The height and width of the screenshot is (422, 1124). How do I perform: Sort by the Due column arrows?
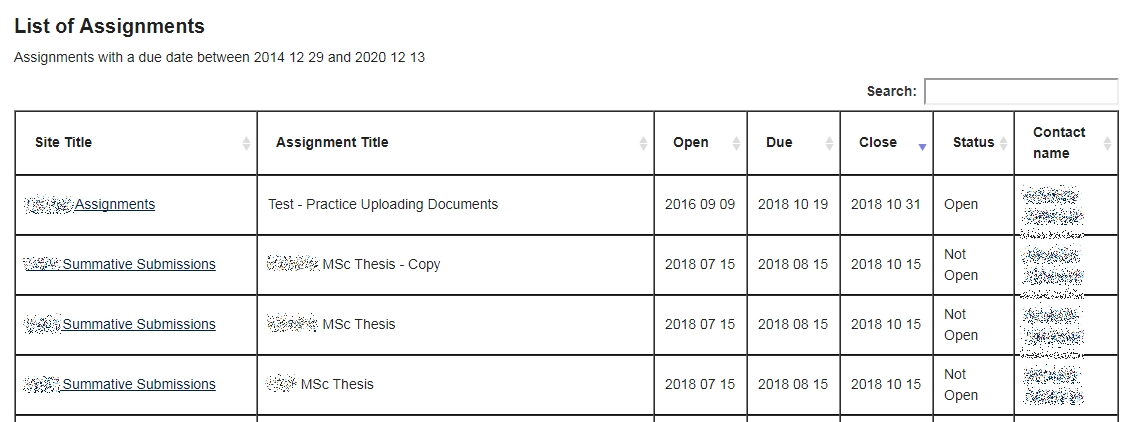click(829, 143)
